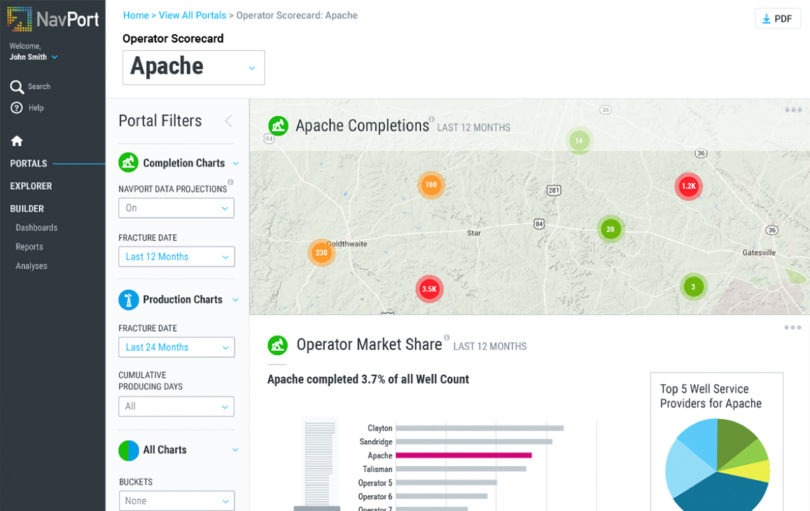Select the green 14 map cluster
The height and width of the screenshot is (511, 810).
pos(579,141)
